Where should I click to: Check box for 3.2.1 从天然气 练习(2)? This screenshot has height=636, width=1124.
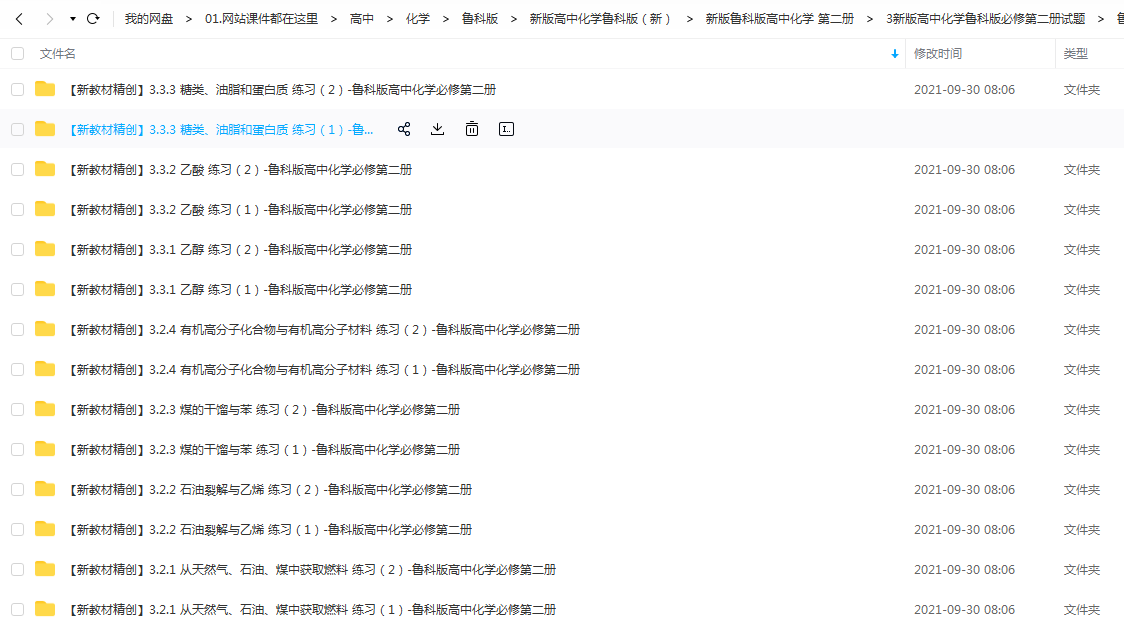coord(18,570)
